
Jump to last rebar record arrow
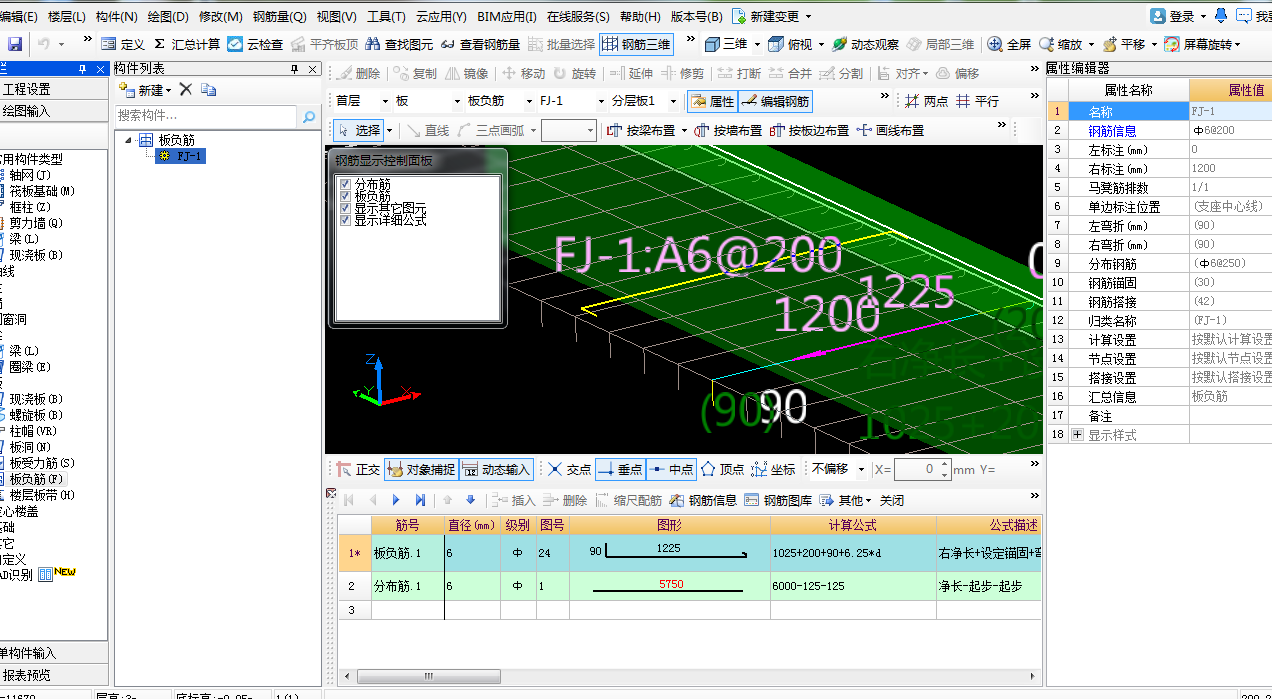coord(420,500)
